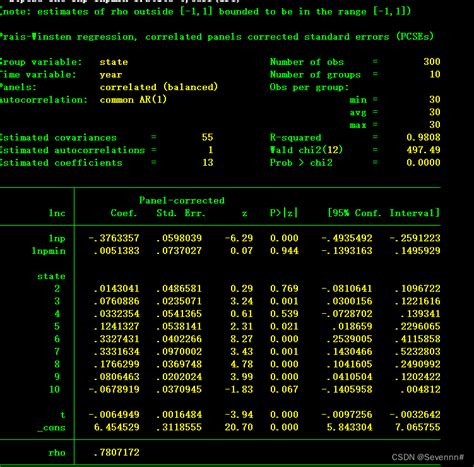The width and height of the screenshot is (474, 467).
Task: Select Estimated coefficients value 13
Action: 207,163
